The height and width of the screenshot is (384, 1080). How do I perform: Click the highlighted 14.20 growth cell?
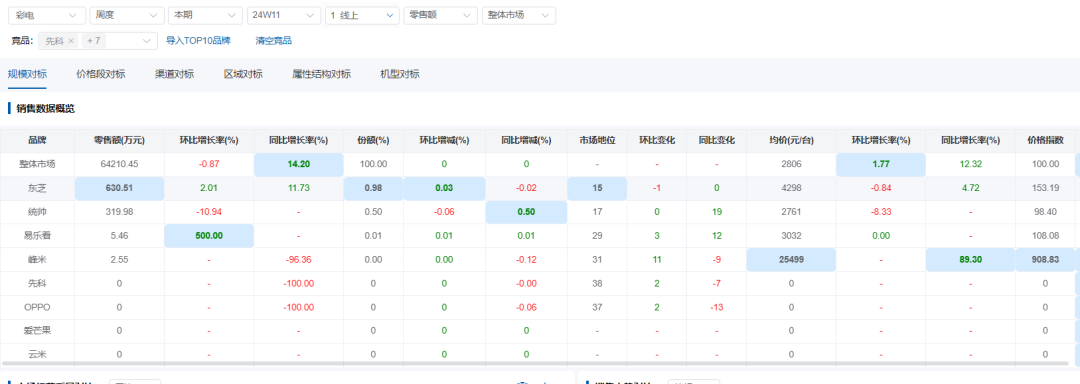click(x=298, y=164)
